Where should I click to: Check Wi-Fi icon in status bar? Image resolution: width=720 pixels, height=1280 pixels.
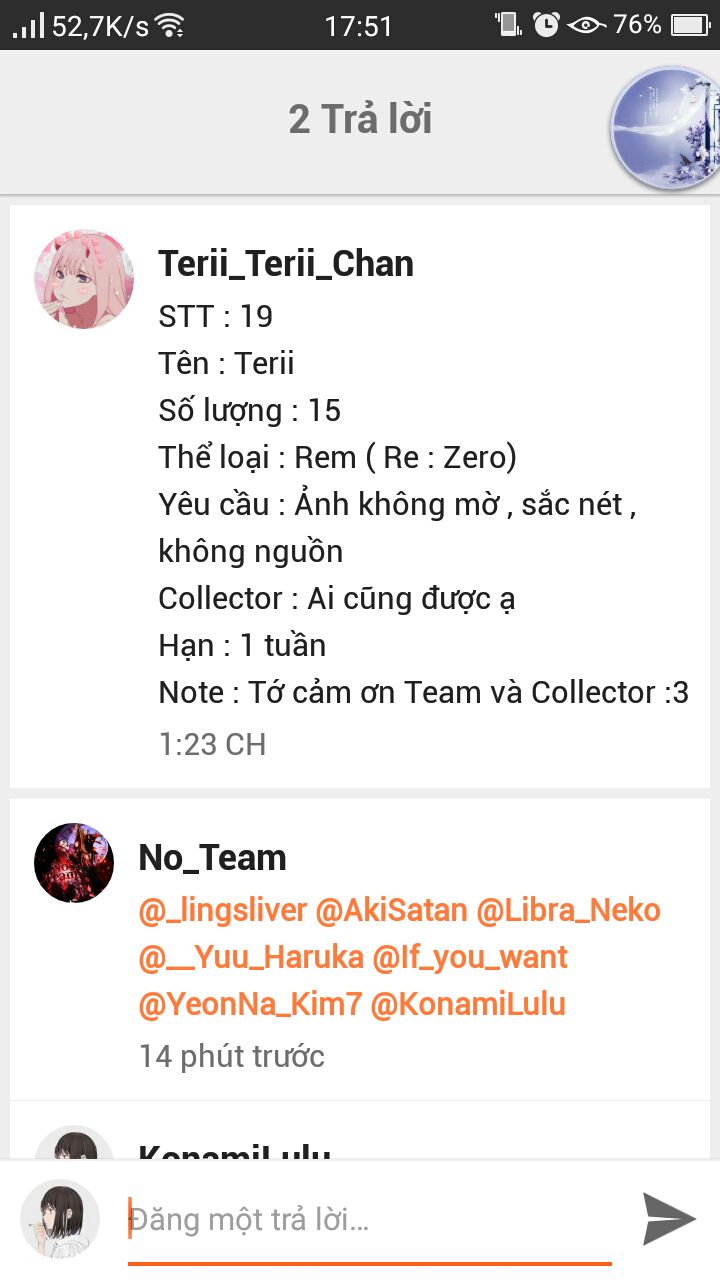172,25
